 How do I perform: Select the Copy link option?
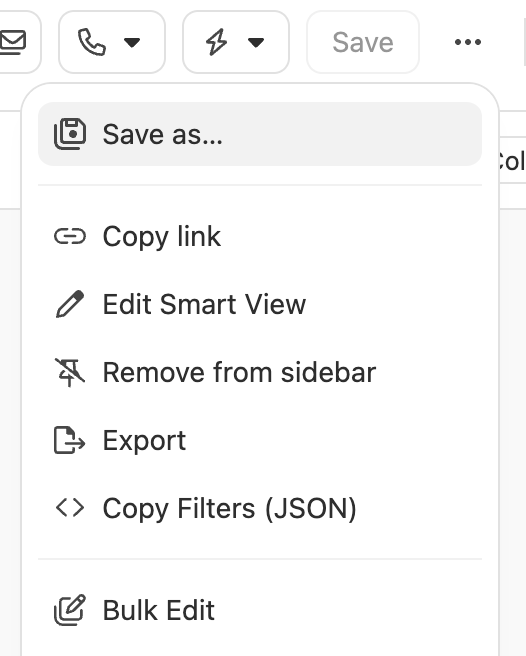point(260,236)
